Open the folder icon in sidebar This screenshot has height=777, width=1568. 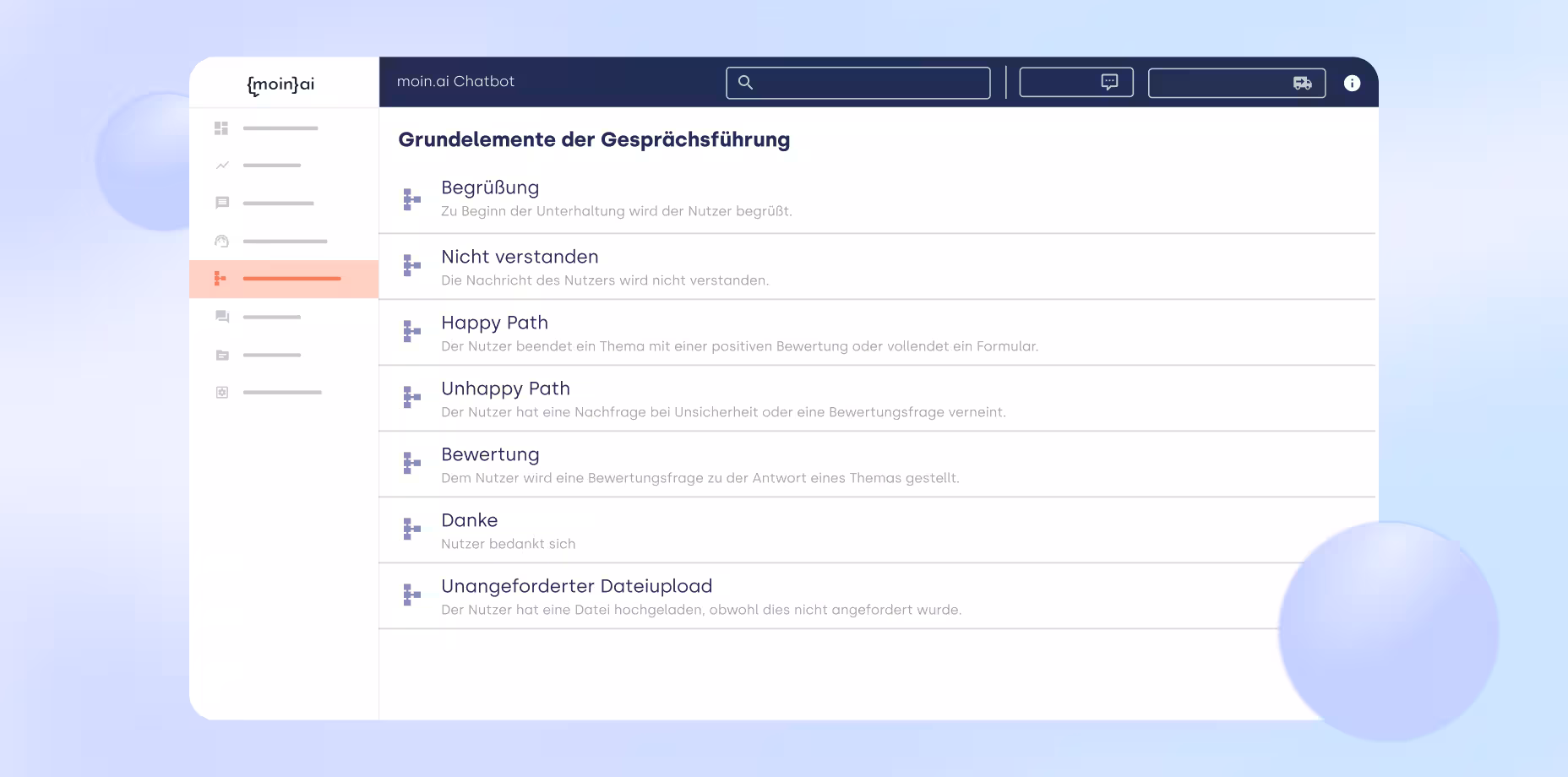coord(222,355)
